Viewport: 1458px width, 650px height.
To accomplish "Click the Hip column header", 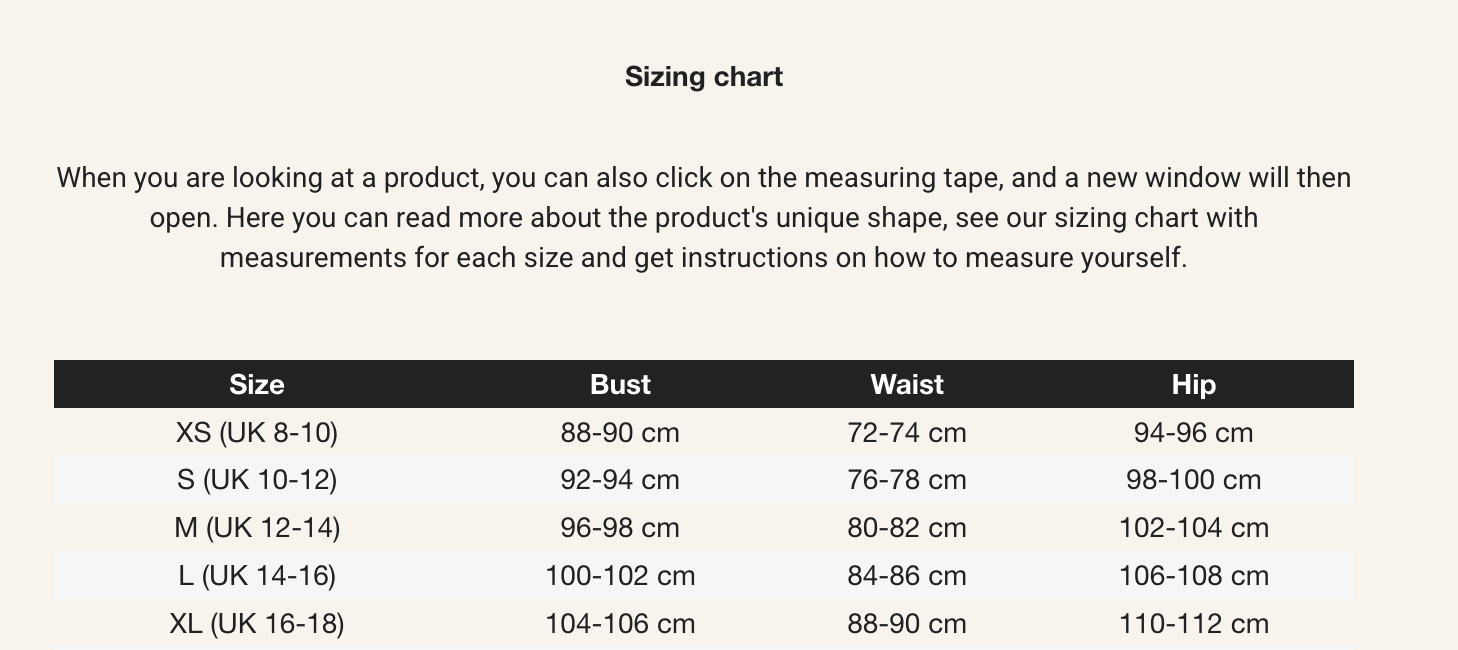I will click(1193, 385).
